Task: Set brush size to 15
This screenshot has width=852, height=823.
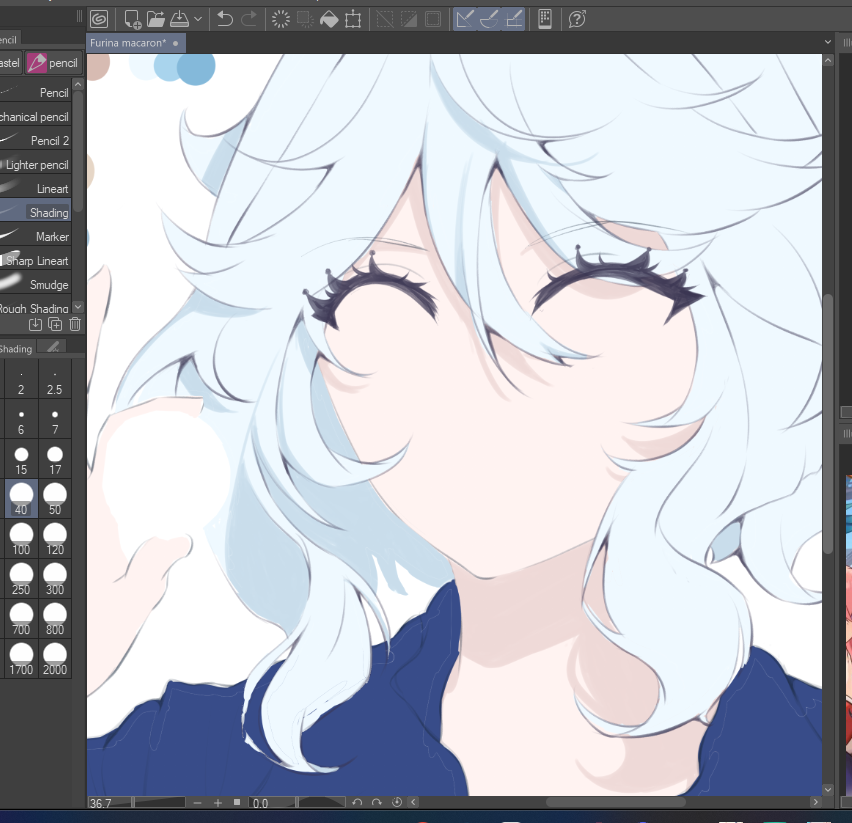Action: (21, 460)
